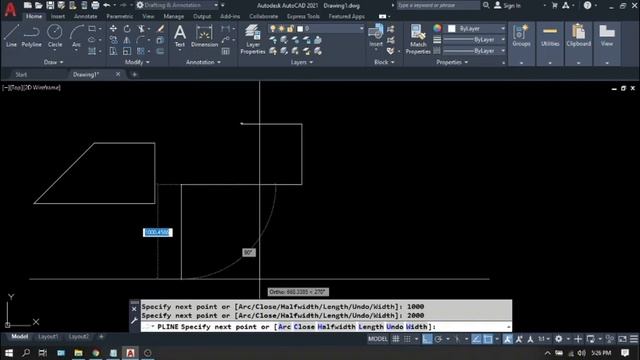Viewport: 640px width, 360px height.
Task: Open Layer Properties manager
Action: 253,39
